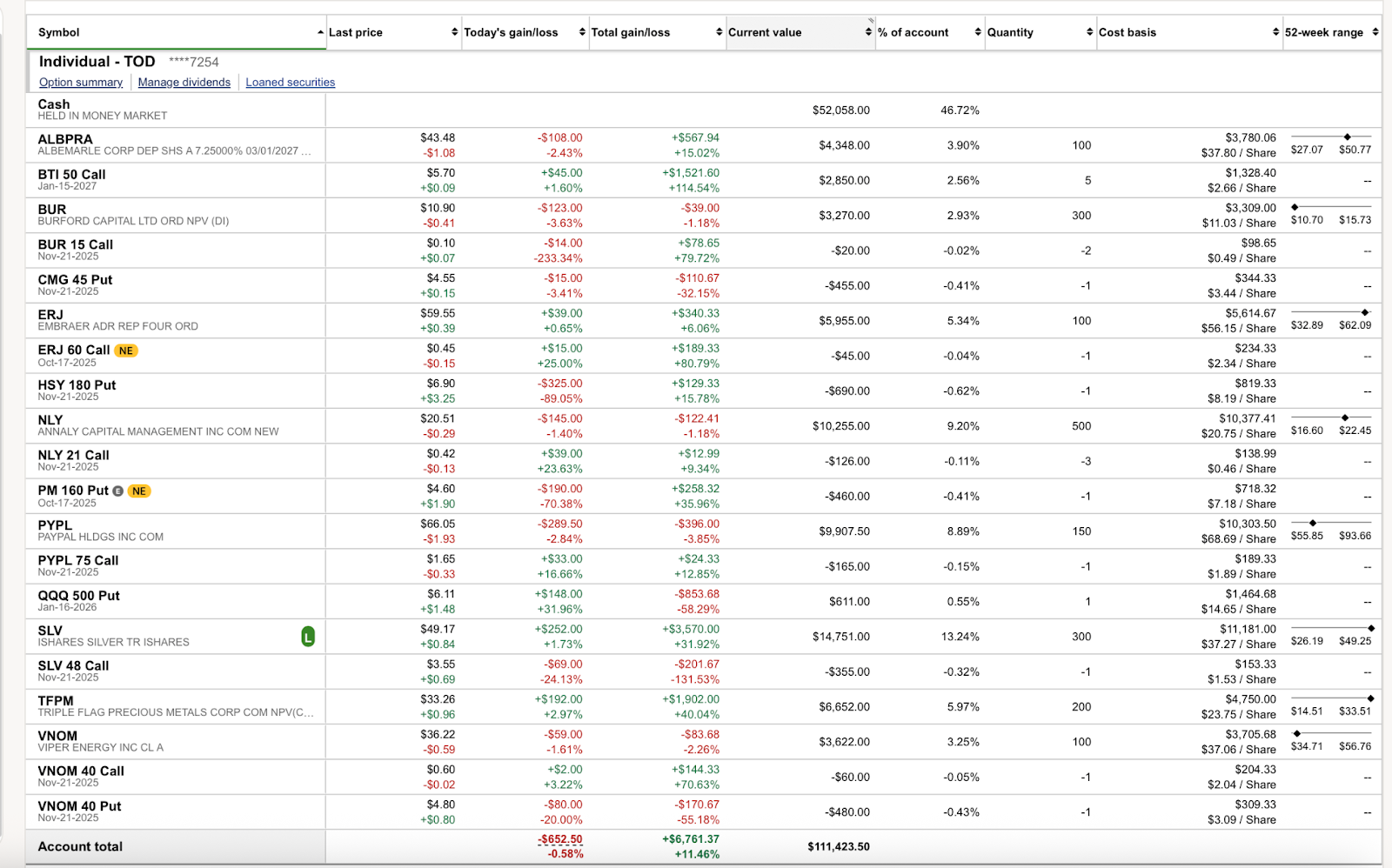Sort by Total gain/loss column header
The image size is (1392, 868).
point(631,32)
